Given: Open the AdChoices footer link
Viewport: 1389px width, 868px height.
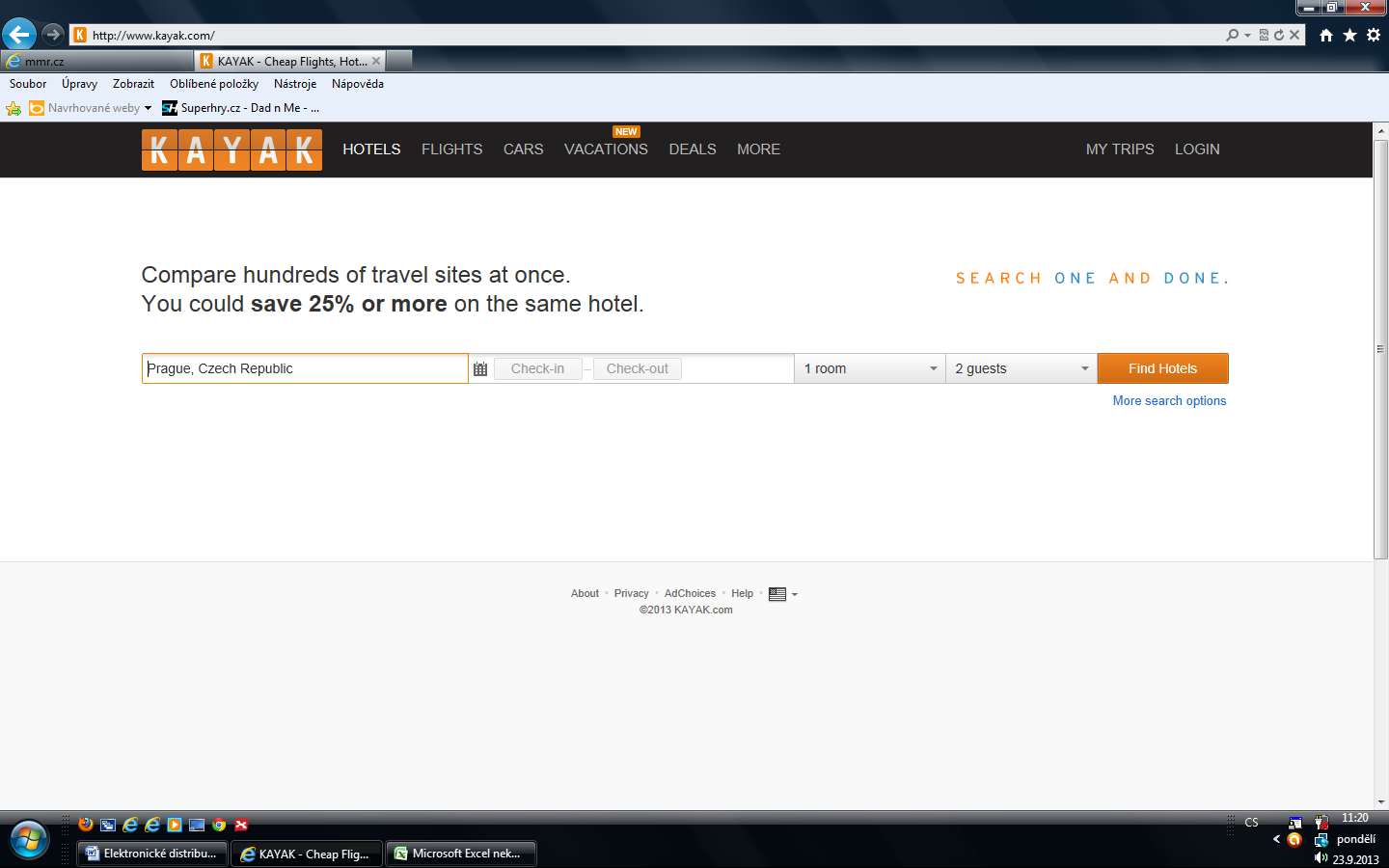Looking at the screenshot, I should pos(690,593).
